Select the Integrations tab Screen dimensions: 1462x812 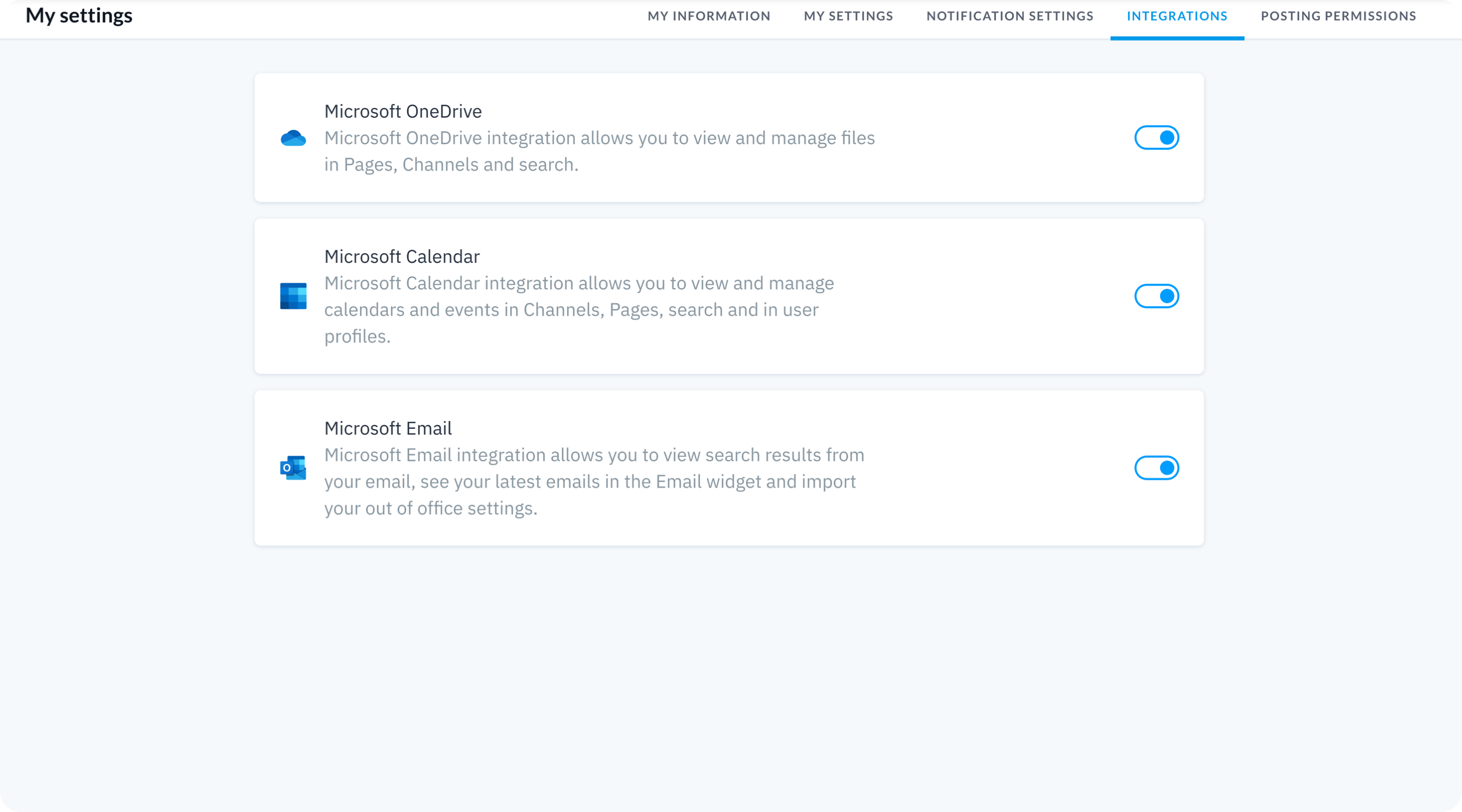(1177, 16)
